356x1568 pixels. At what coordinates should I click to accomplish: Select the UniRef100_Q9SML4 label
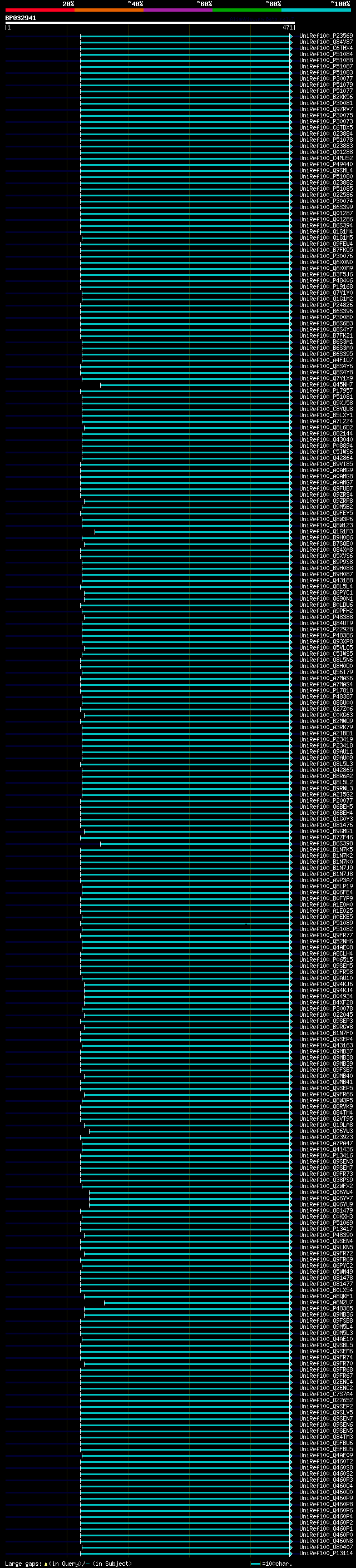[326, 170]
